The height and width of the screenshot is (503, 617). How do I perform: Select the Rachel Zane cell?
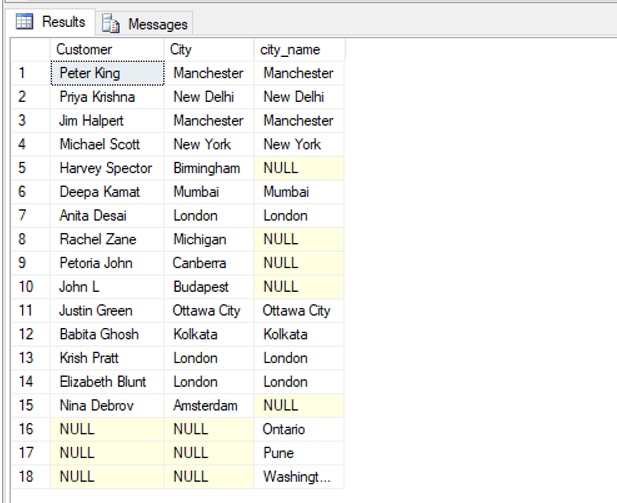(x=107, y=239)
